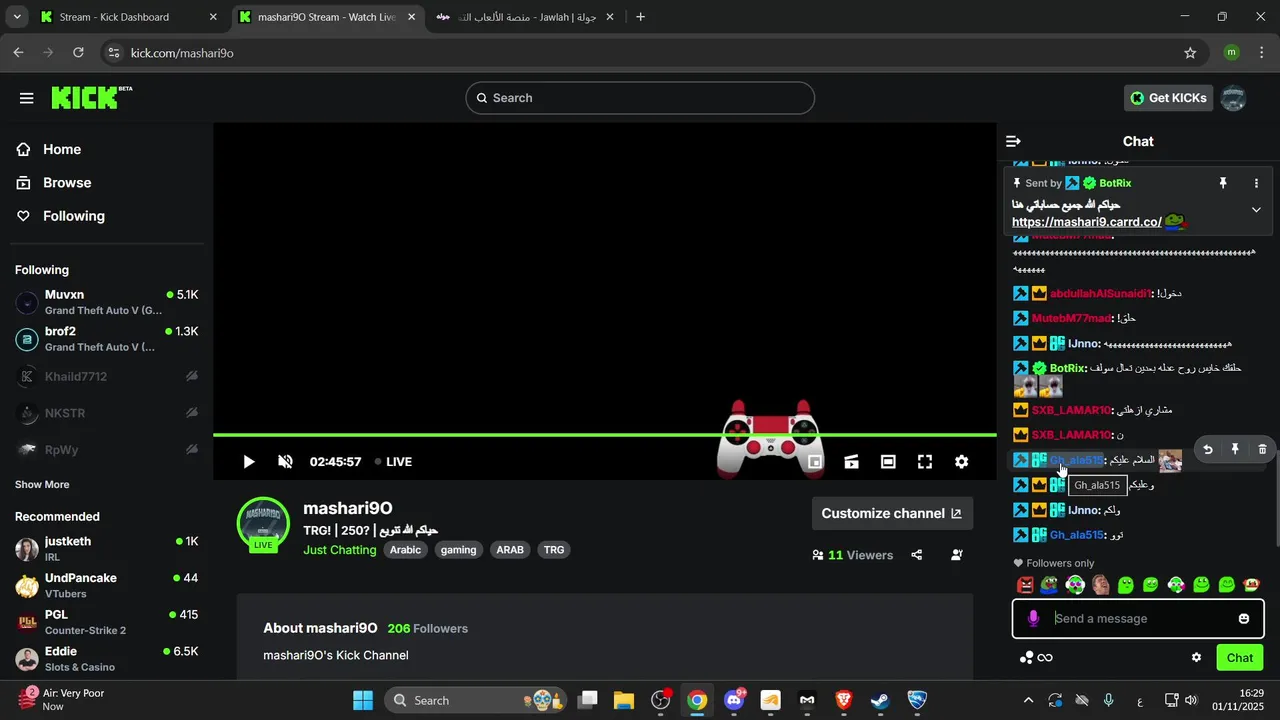Click Customize channel button
The image size is (1280, 720).
point(892,514)
